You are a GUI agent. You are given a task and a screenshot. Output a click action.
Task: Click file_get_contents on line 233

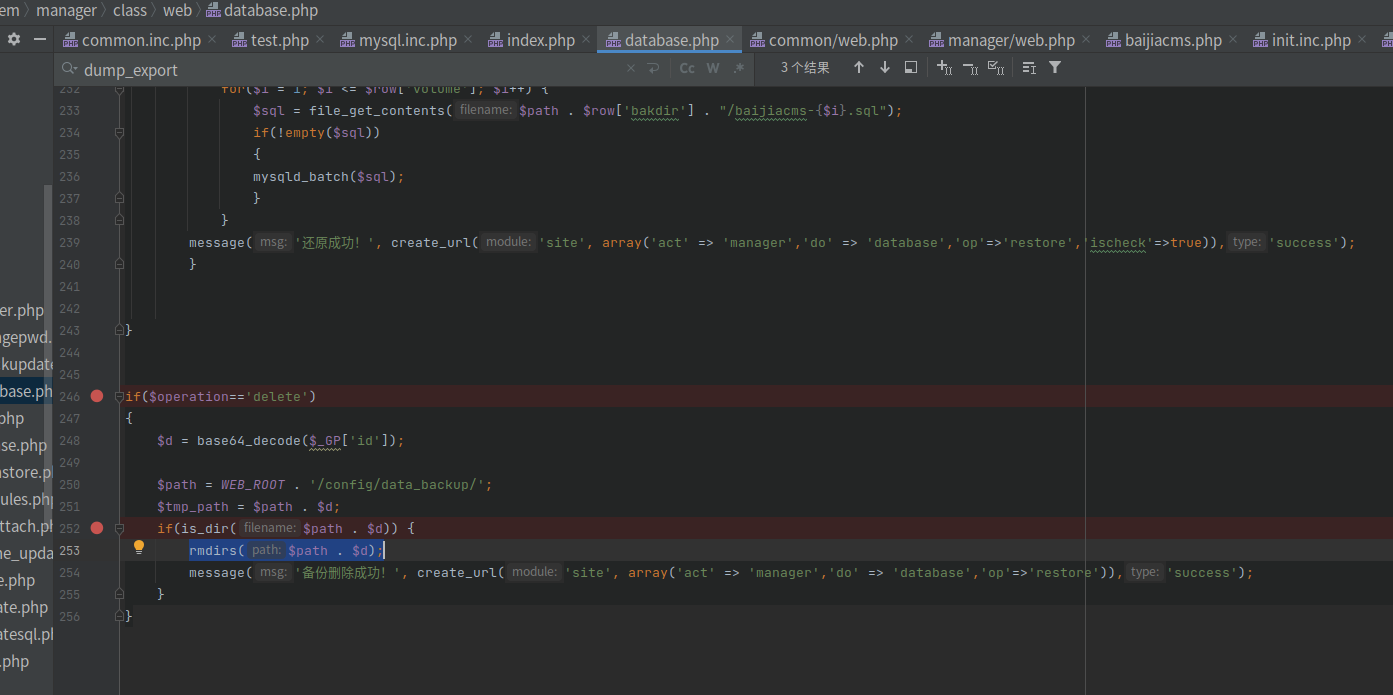[x=377, y=110]
